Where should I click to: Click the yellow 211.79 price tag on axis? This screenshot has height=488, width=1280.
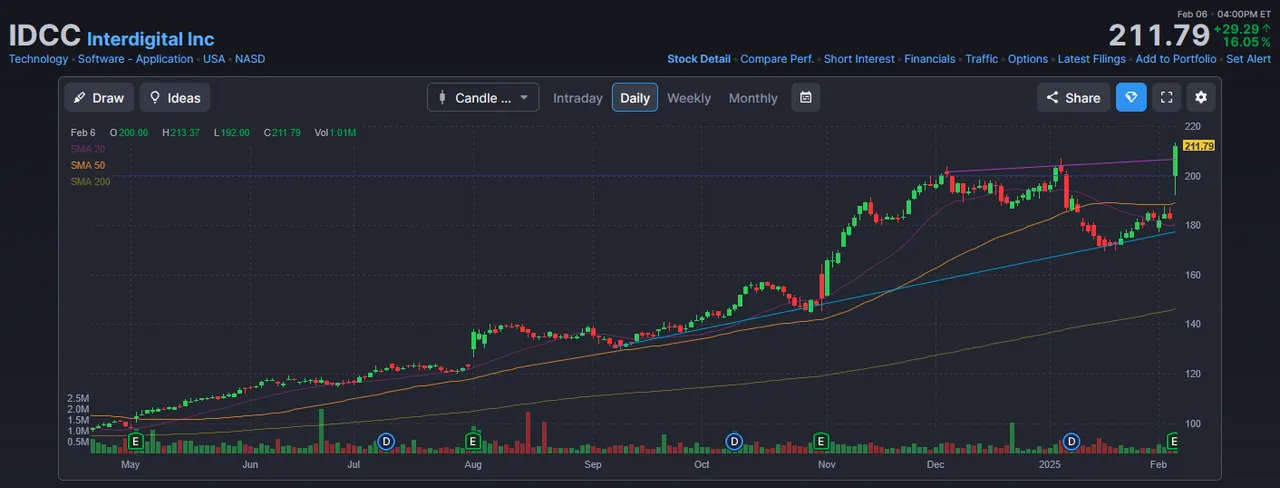(1198, 146)
